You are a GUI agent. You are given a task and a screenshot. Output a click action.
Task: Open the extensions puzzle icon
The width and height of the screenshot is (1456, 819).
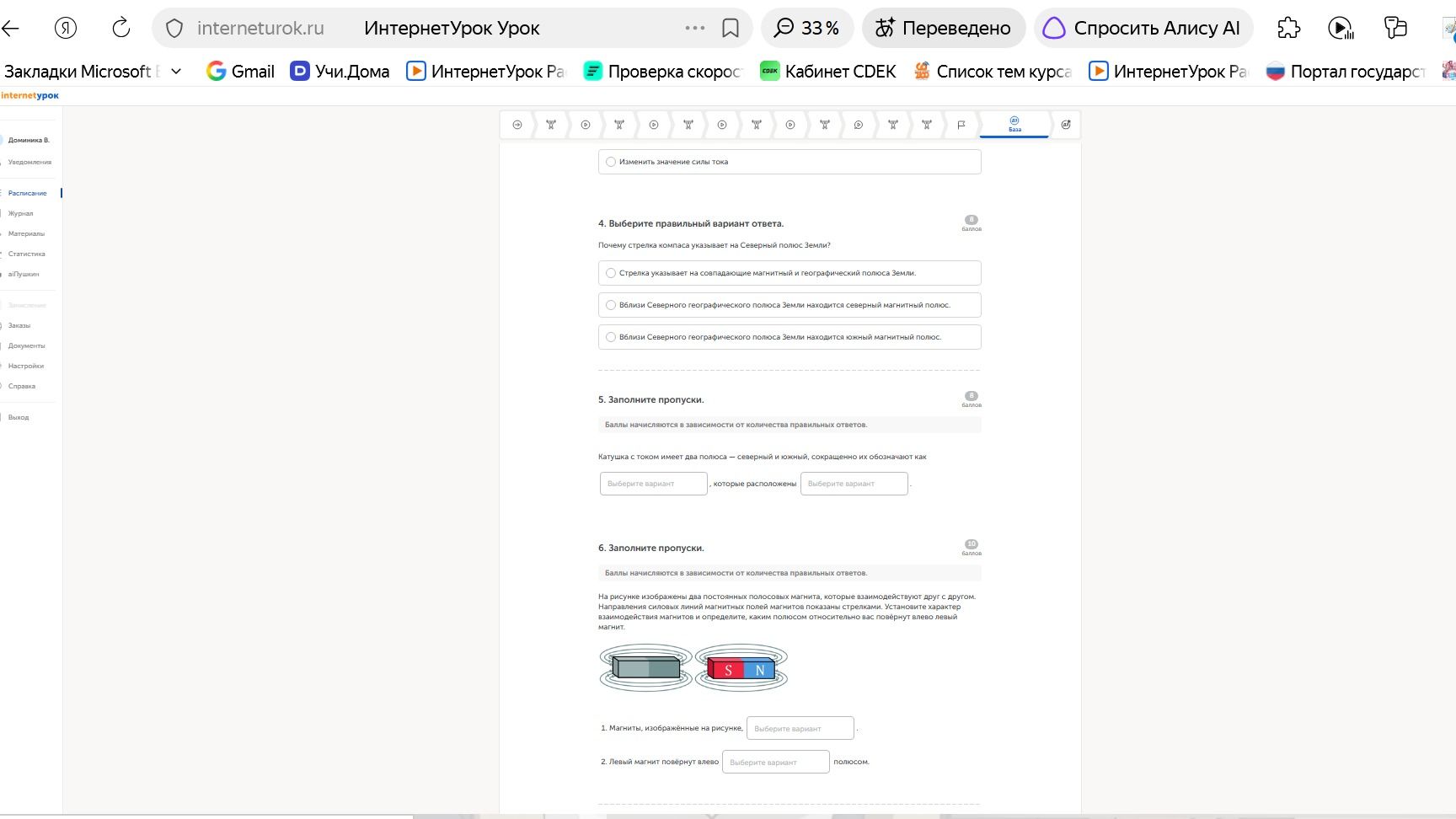tap(1289, 28)
